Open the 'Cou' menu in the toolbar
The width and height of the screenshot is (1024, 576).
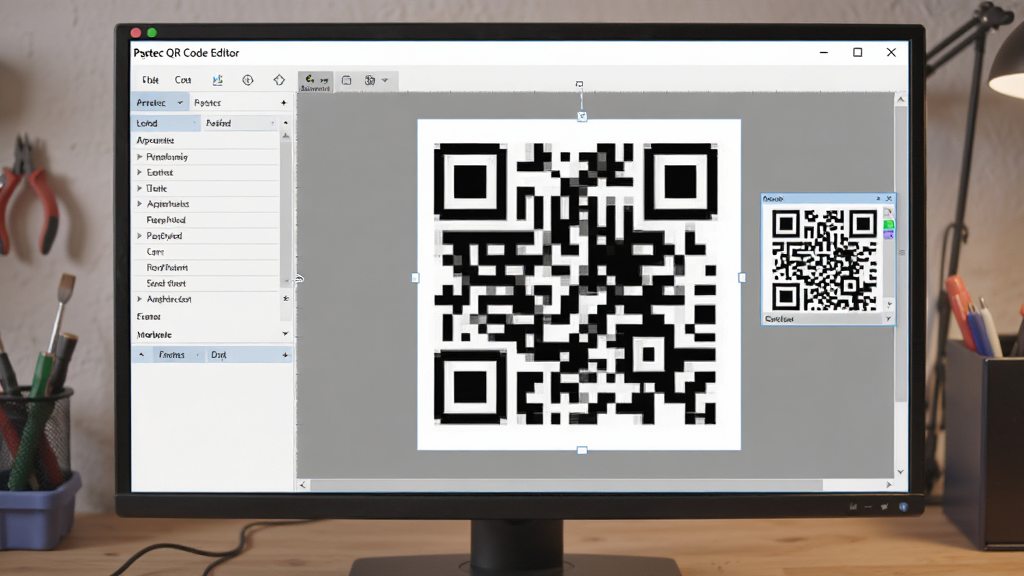tap(183, 80)
